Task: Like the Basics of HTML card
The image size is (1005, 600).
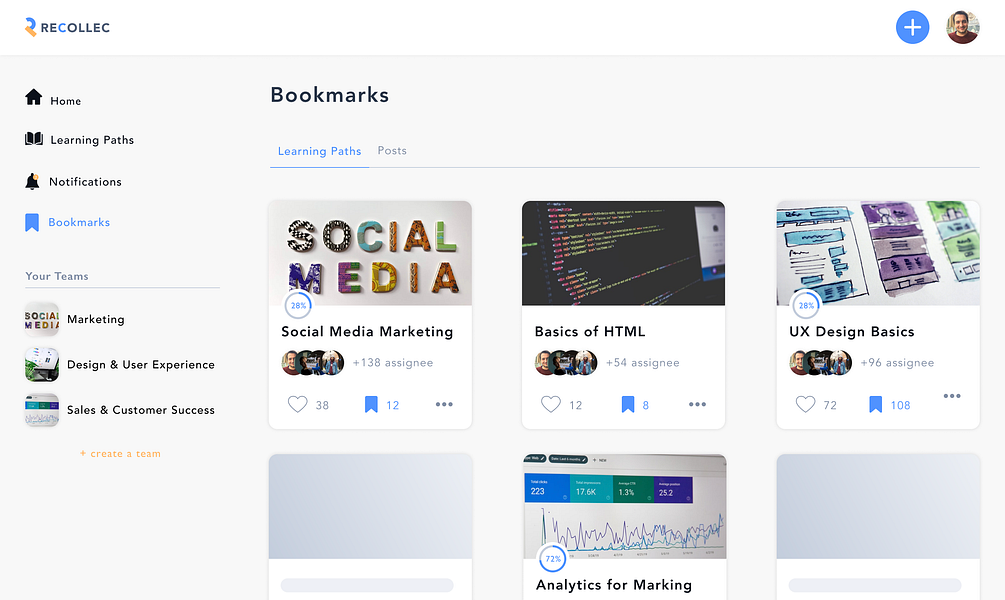Action: (551, 404)
